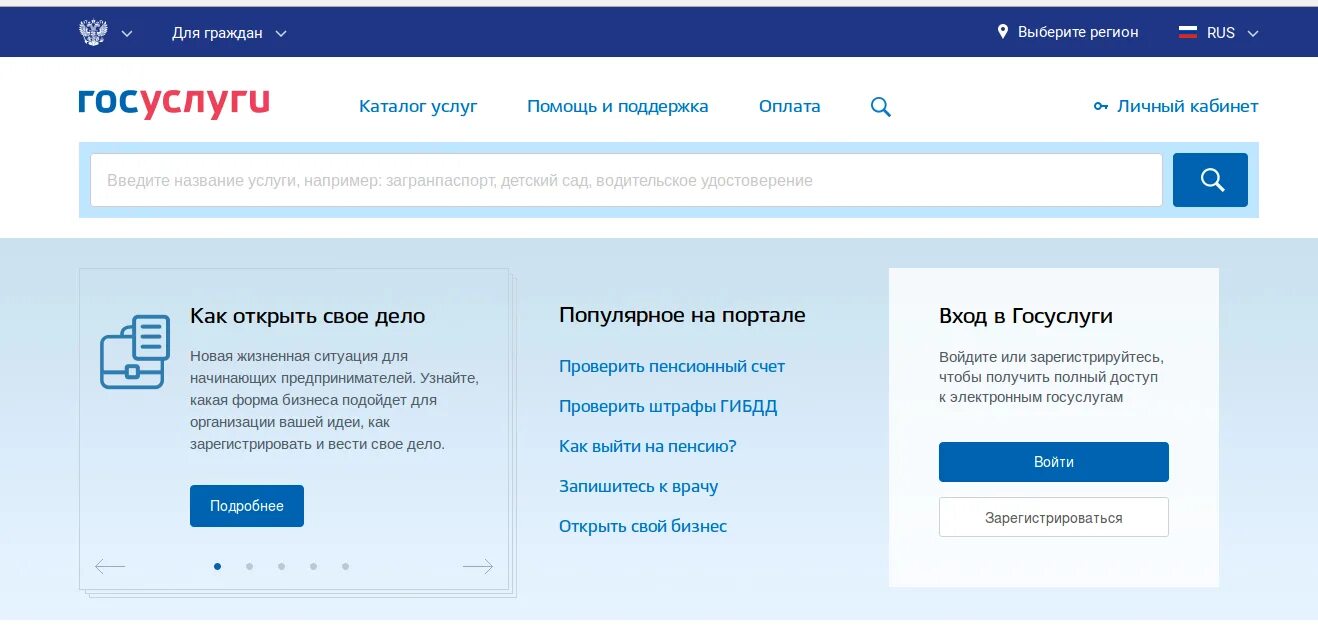Select the first carousel dot

(x=217, y=566)
